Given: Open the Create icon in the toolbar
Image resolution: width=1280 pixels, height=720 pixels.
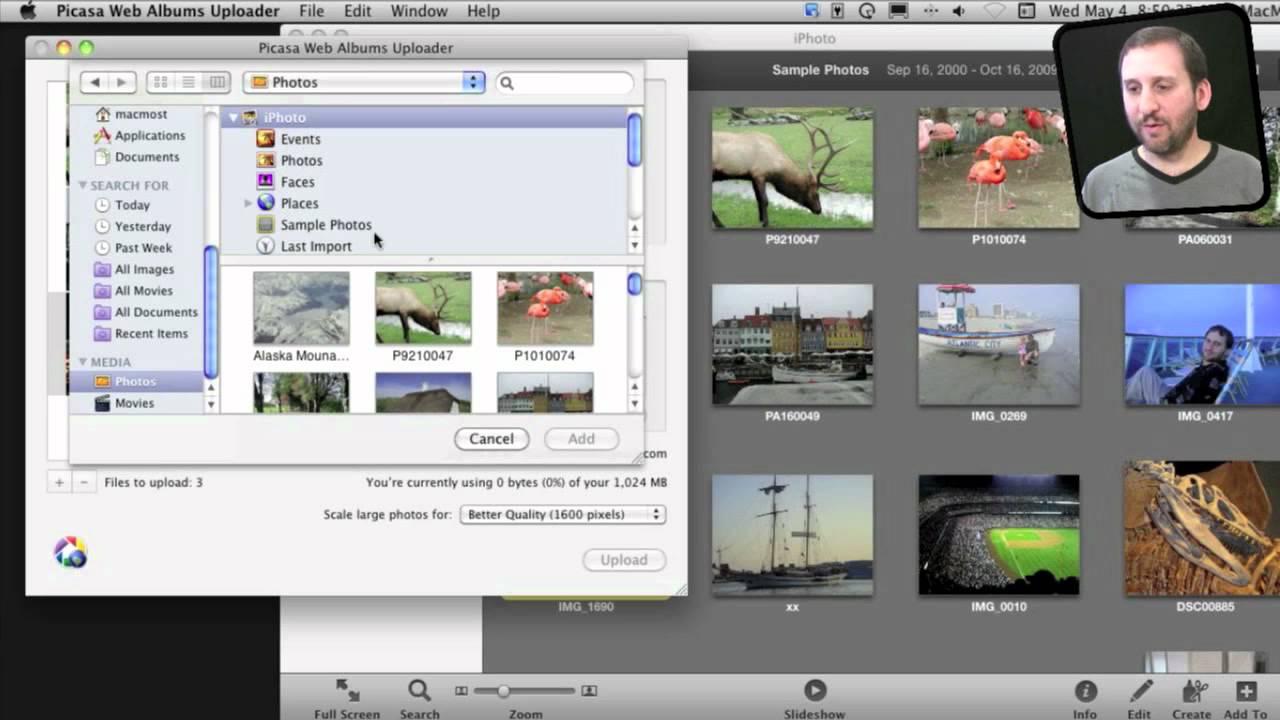Looking at the screenshot, I should 1193,691.
